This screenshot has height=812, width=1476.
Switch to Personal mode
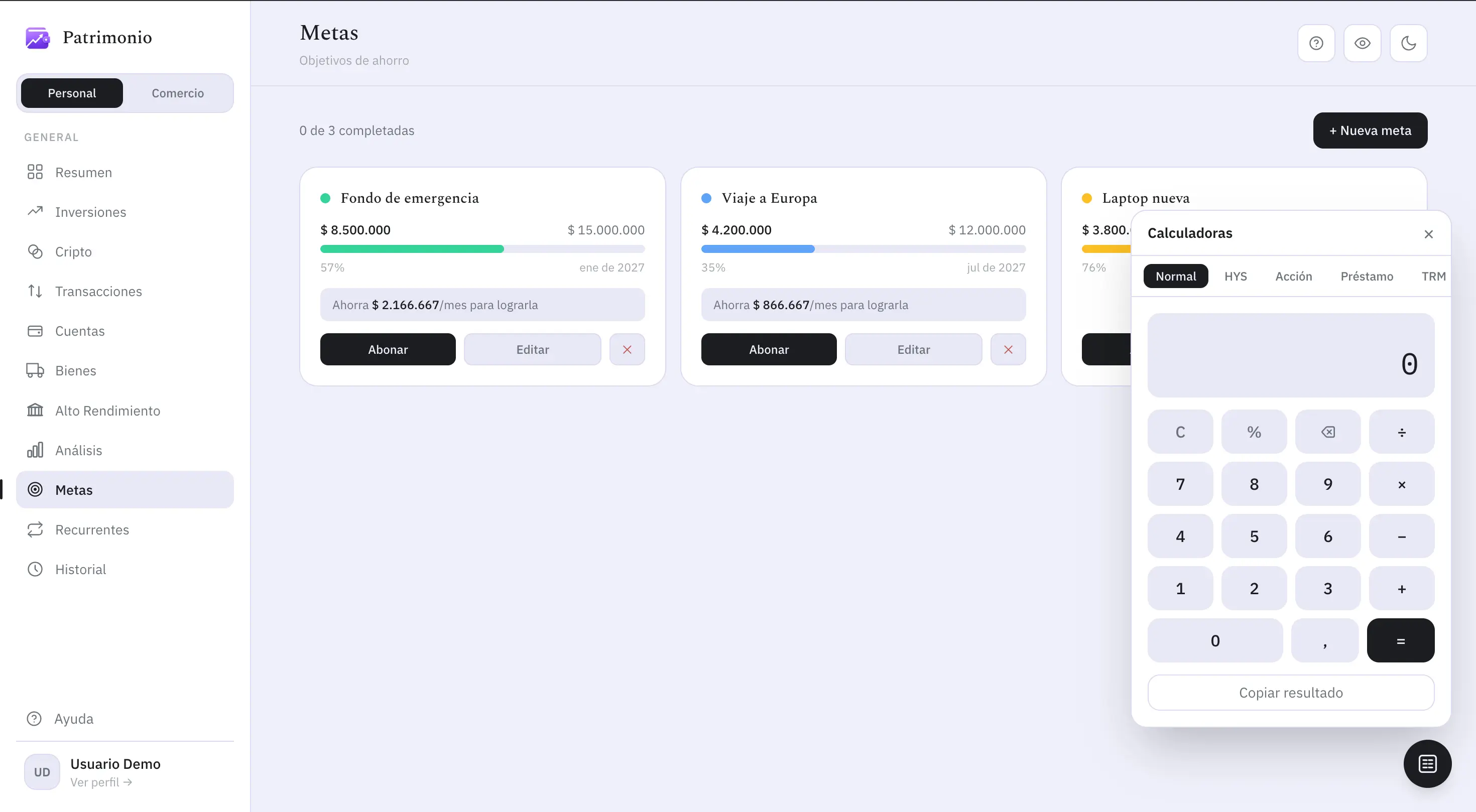pos(72,93)
